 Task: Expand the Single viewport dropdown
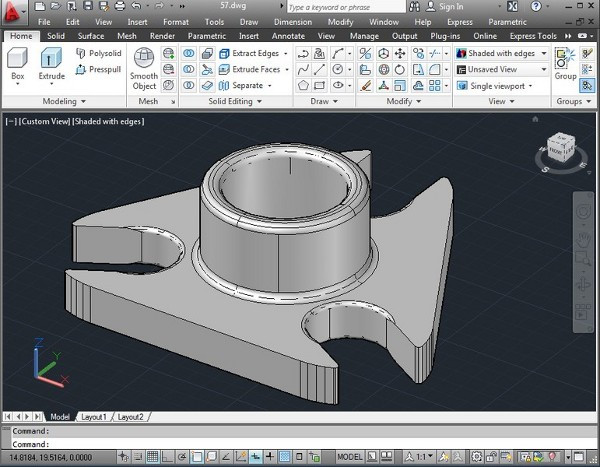click(501, 86)
